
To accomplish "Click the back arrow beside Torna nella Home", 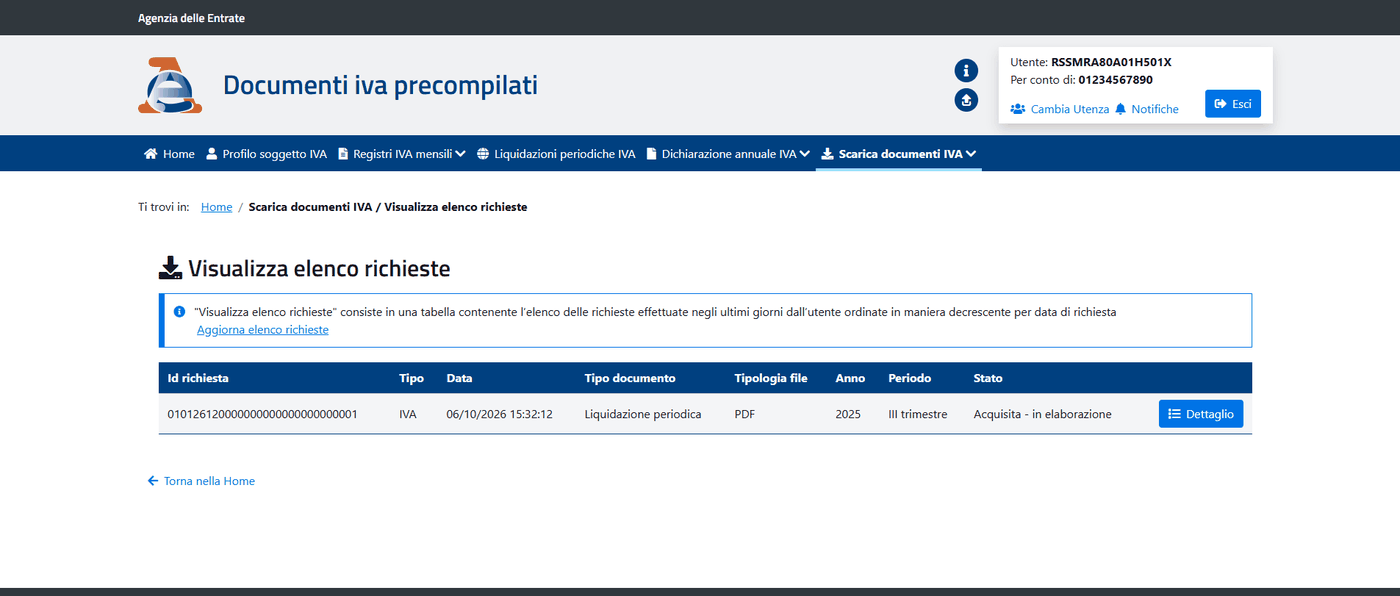I will pyautogui.click(x=153, y=481).
